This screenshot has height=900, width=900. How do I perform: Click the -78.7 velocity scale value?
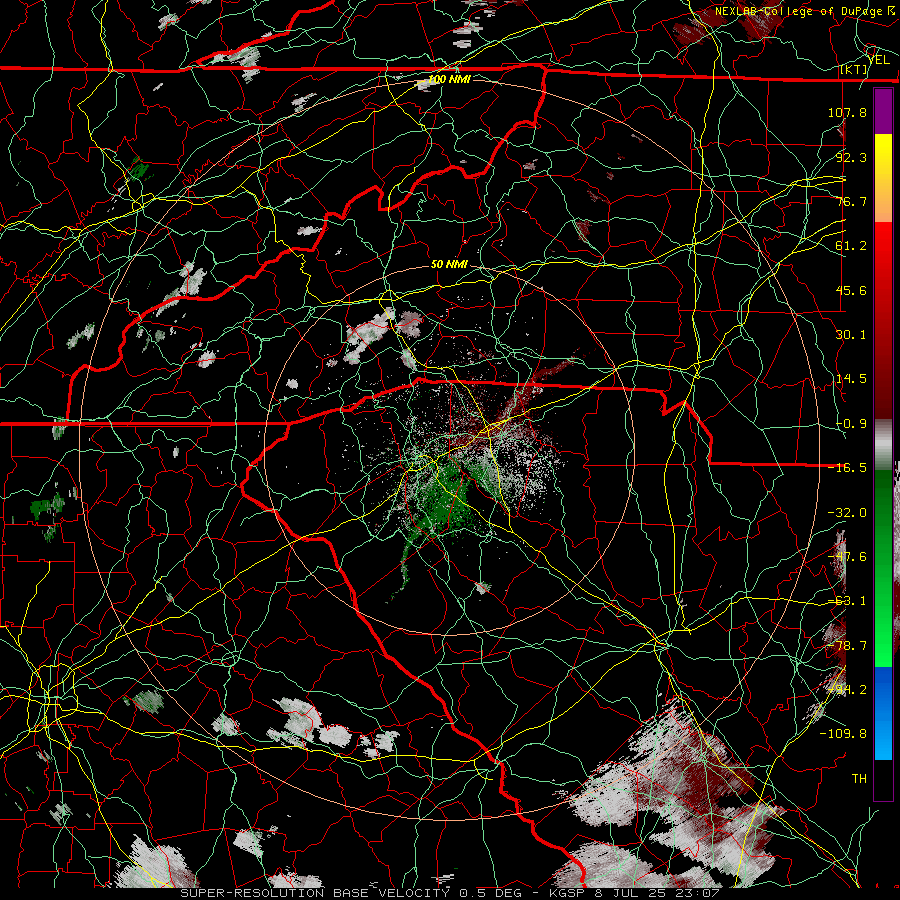[847, 646]
